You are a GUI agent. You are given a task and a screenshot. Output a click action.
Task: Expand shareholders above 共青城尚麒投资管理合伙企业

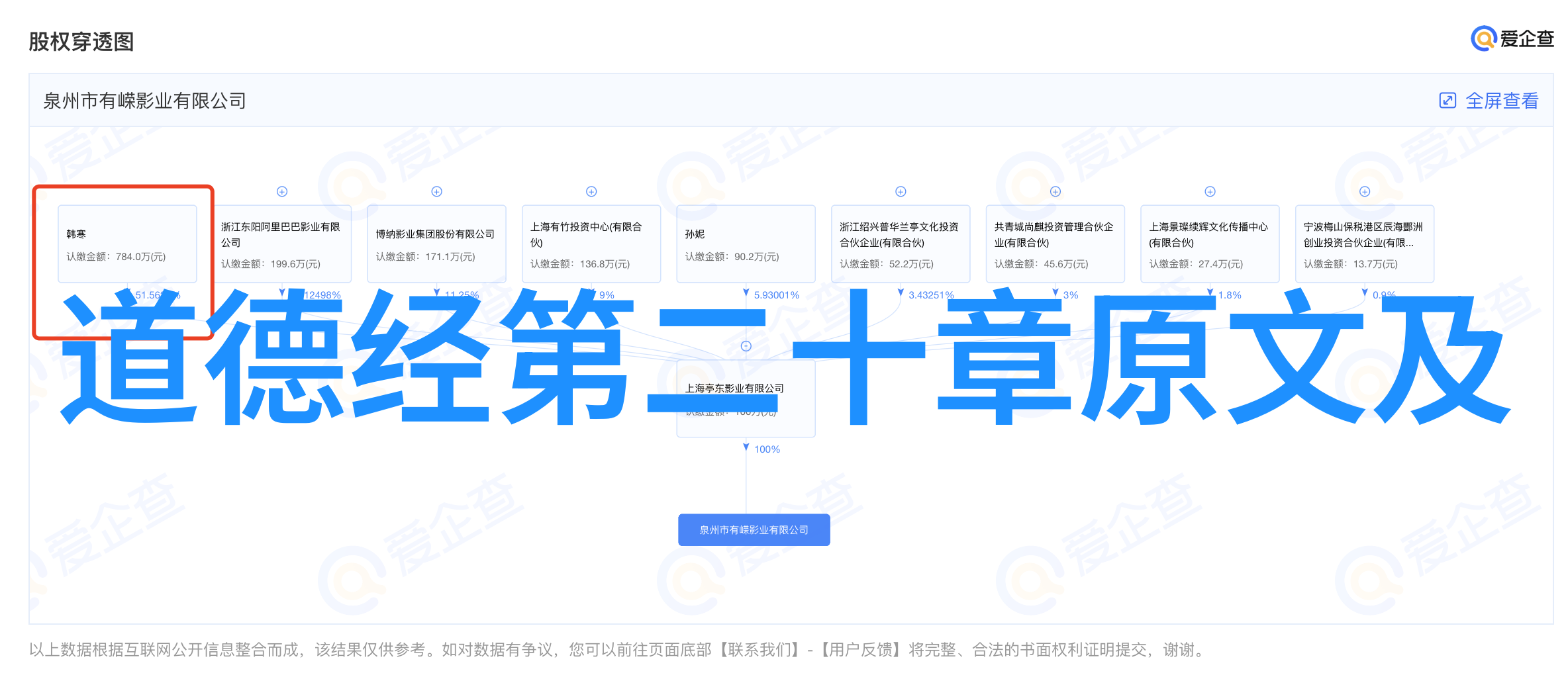[x=1055, y=191]
